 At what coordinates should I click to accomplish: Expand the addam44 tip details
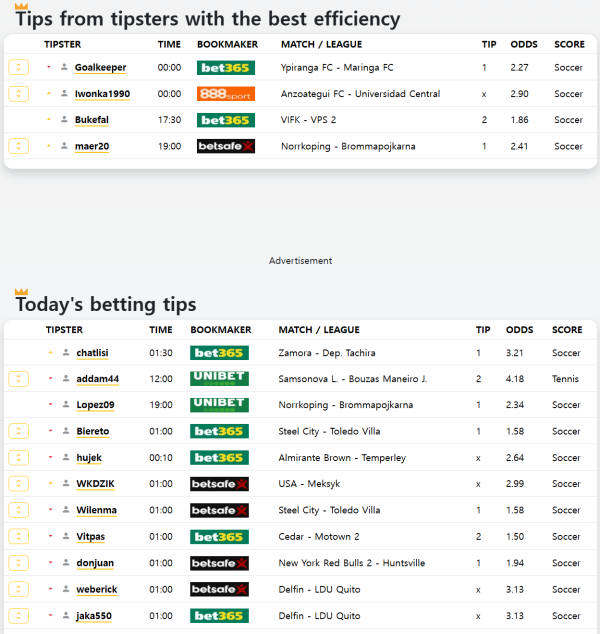coord(18,379)
